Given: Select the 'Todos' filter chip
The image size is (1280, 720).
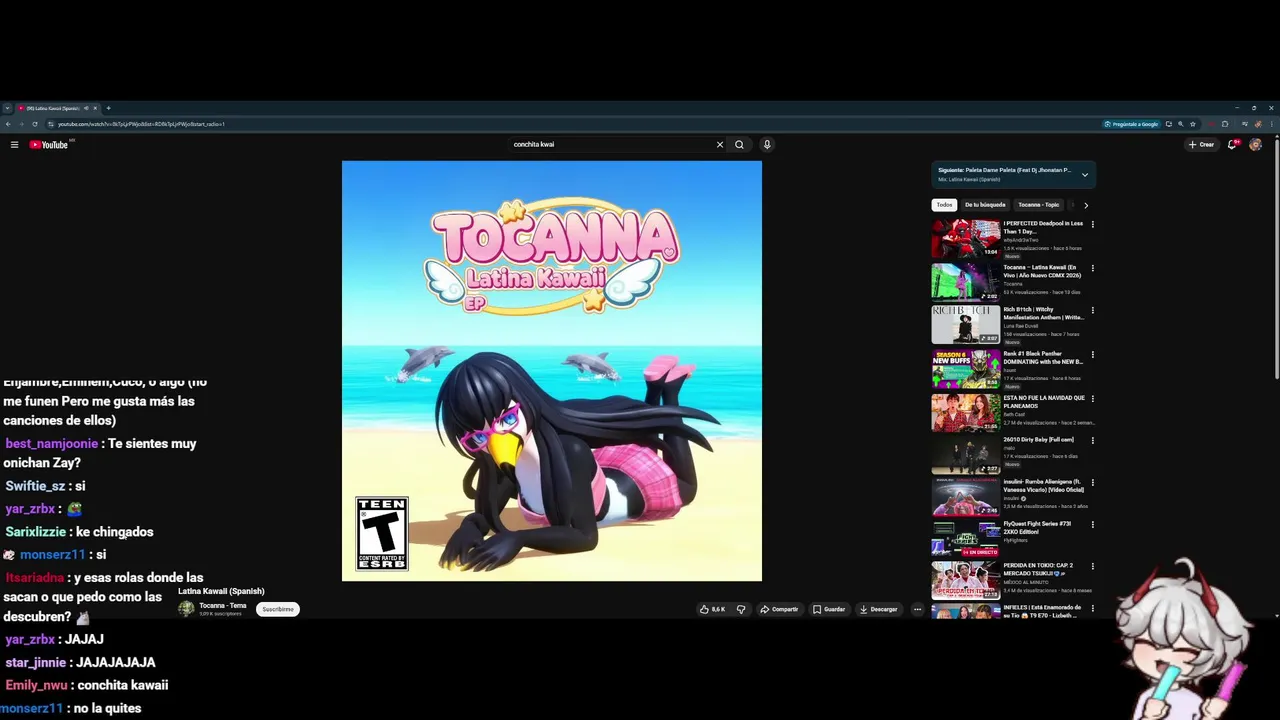Looking at the screenshot, I should (944, 205).
